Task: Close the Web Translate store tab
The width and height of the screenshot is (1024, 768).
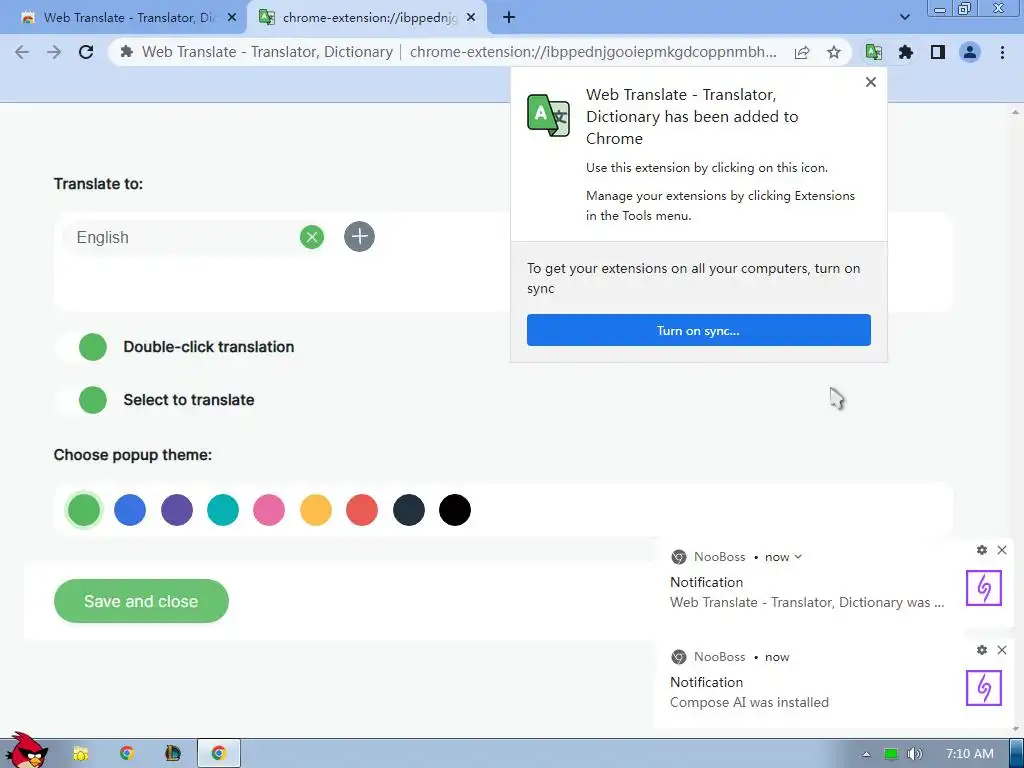Action: (232, 18)
